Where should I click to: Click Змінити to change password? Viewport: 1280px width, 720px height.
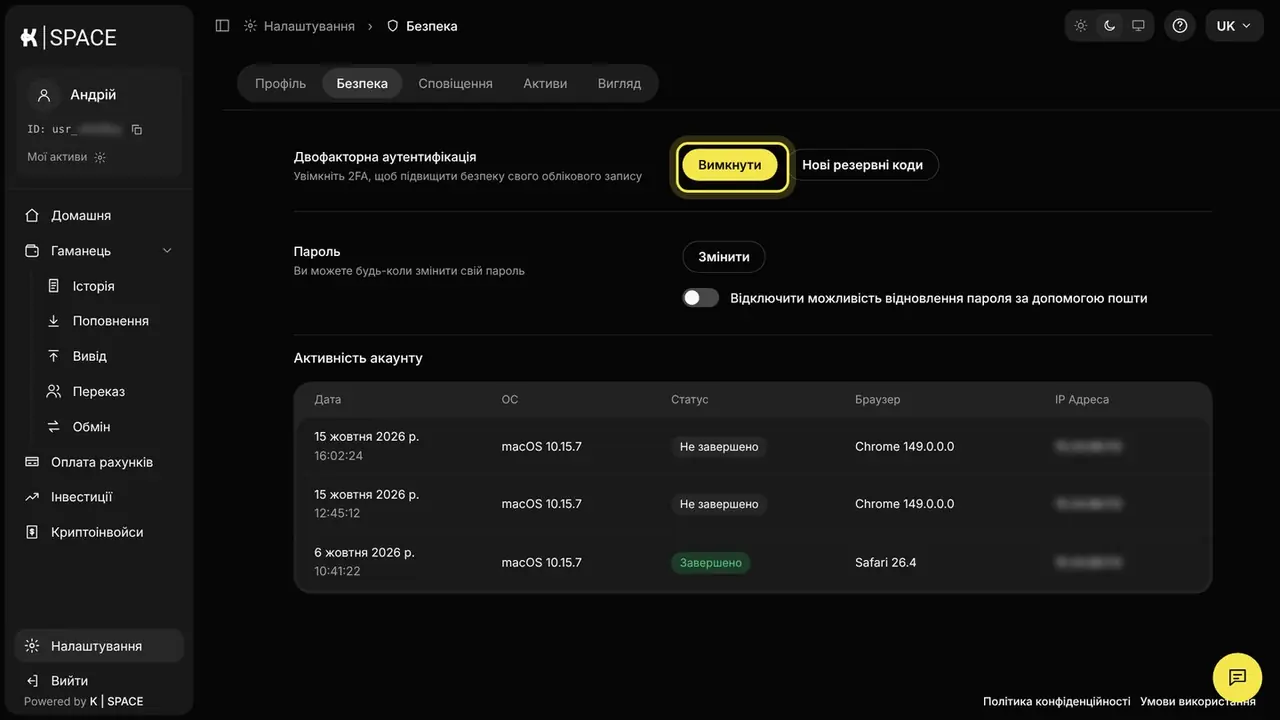coord(724,257)
